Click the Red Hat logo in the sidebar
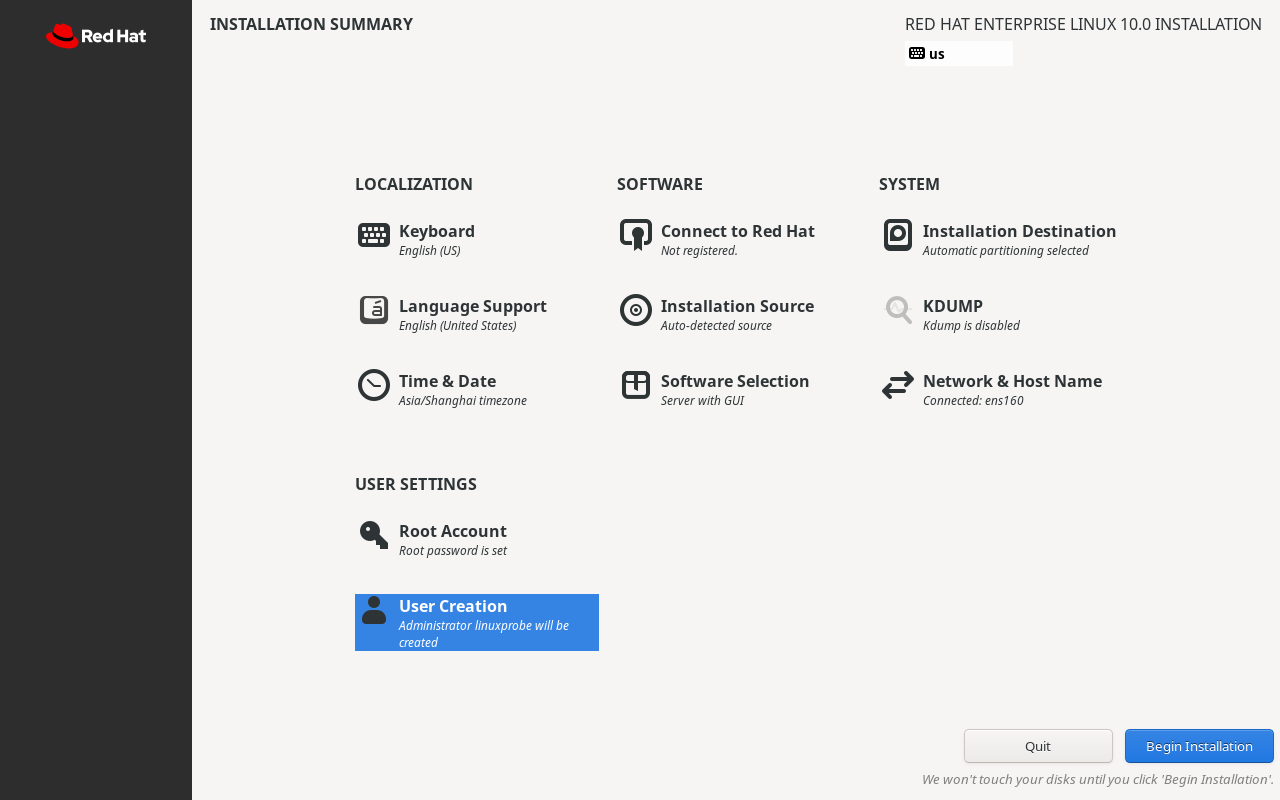 pos(96,36)
